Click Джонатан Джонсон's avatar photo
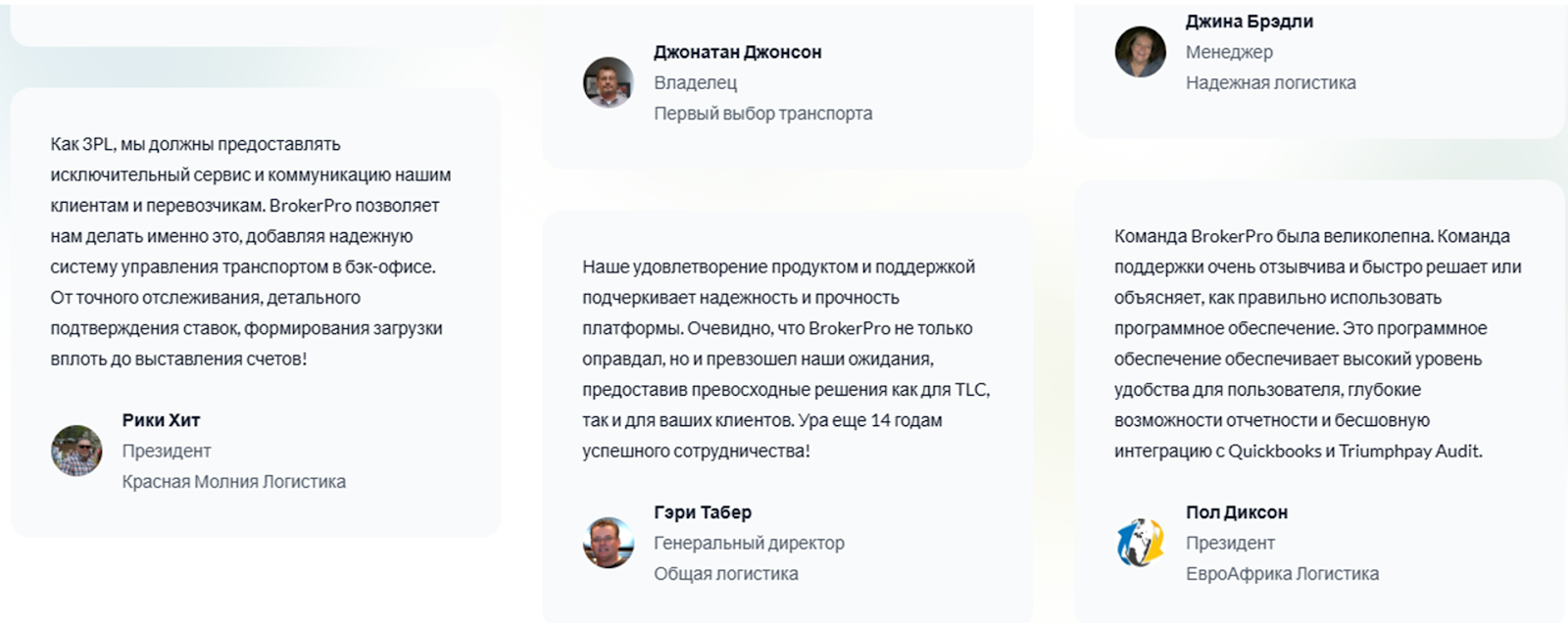The image size is (1568, 623). tap(608, 82)
